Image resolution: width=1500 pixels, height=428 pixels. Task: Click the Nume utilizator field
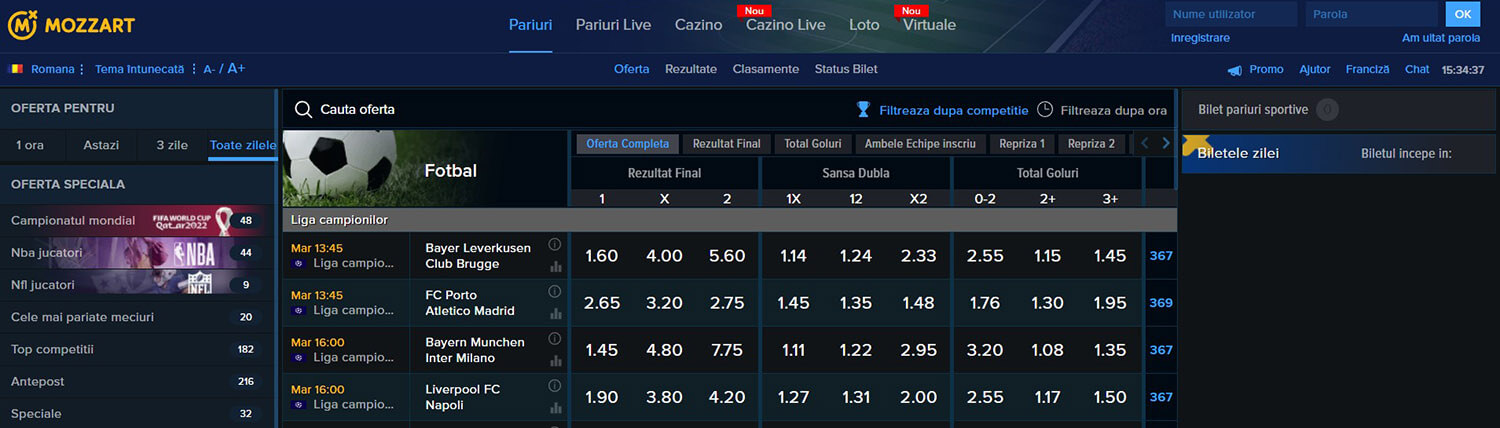pos(1231,14)
